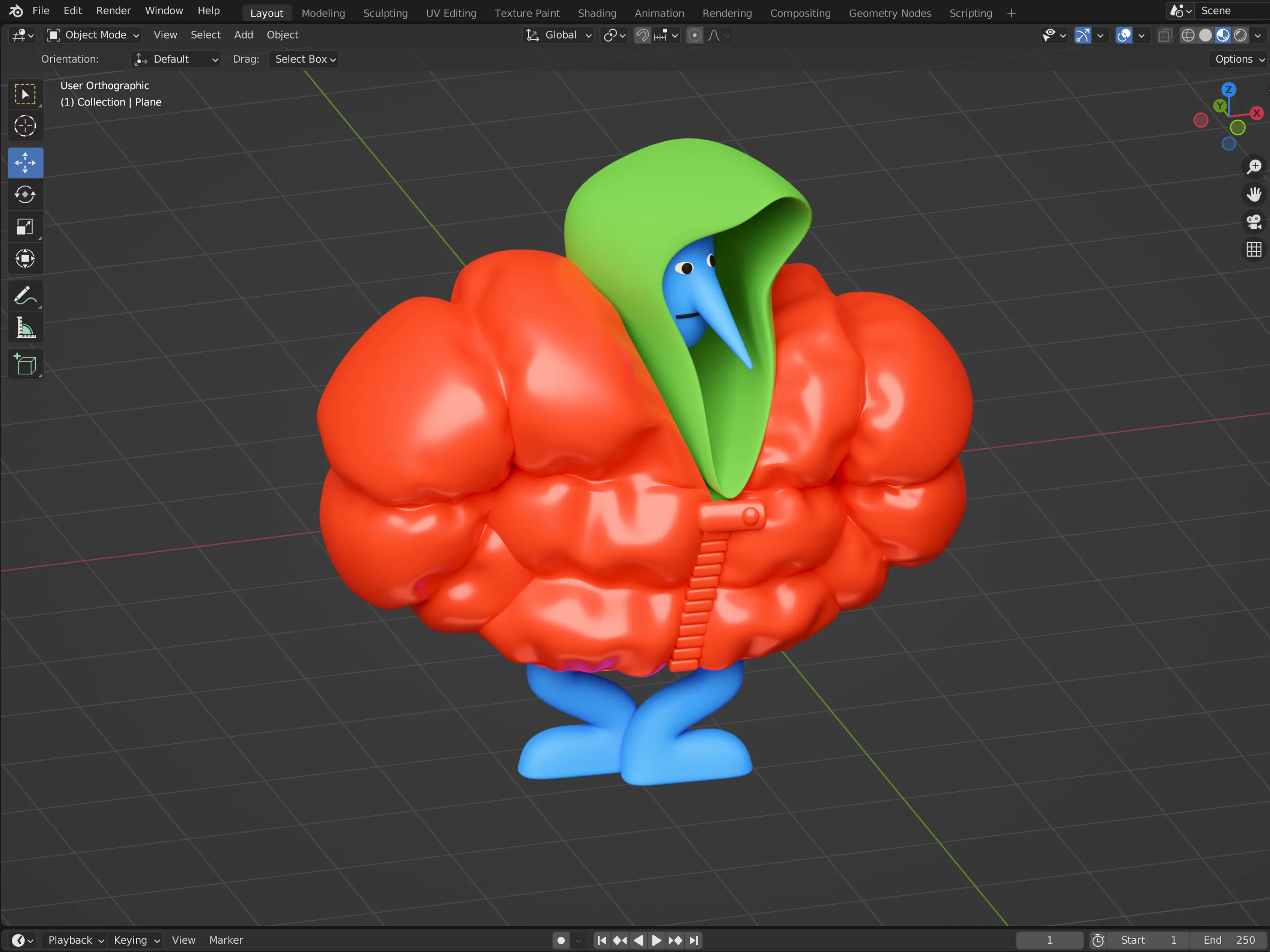The image size is (1270, 952).
Task: Select the Transform tool
Action: pos(25,258)
